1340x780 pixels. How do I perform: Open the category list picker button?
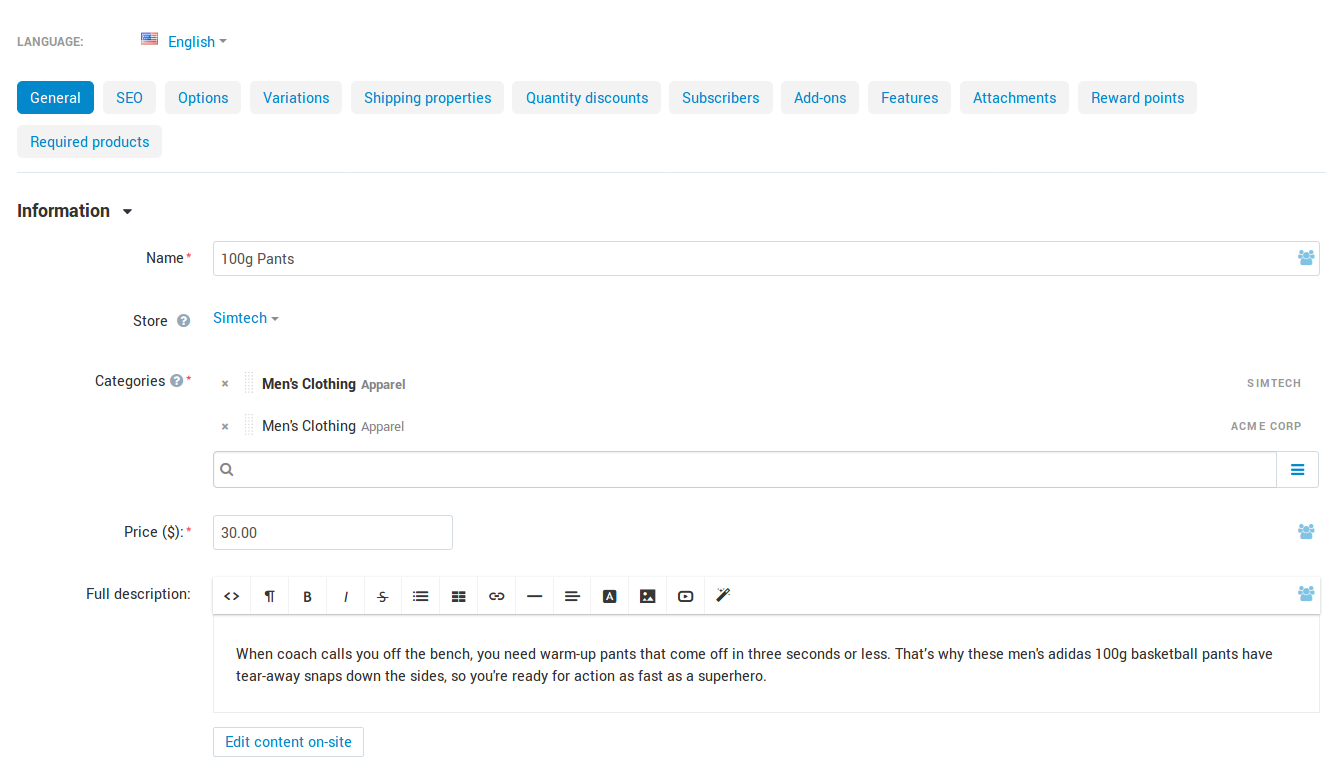point(1298,470)
